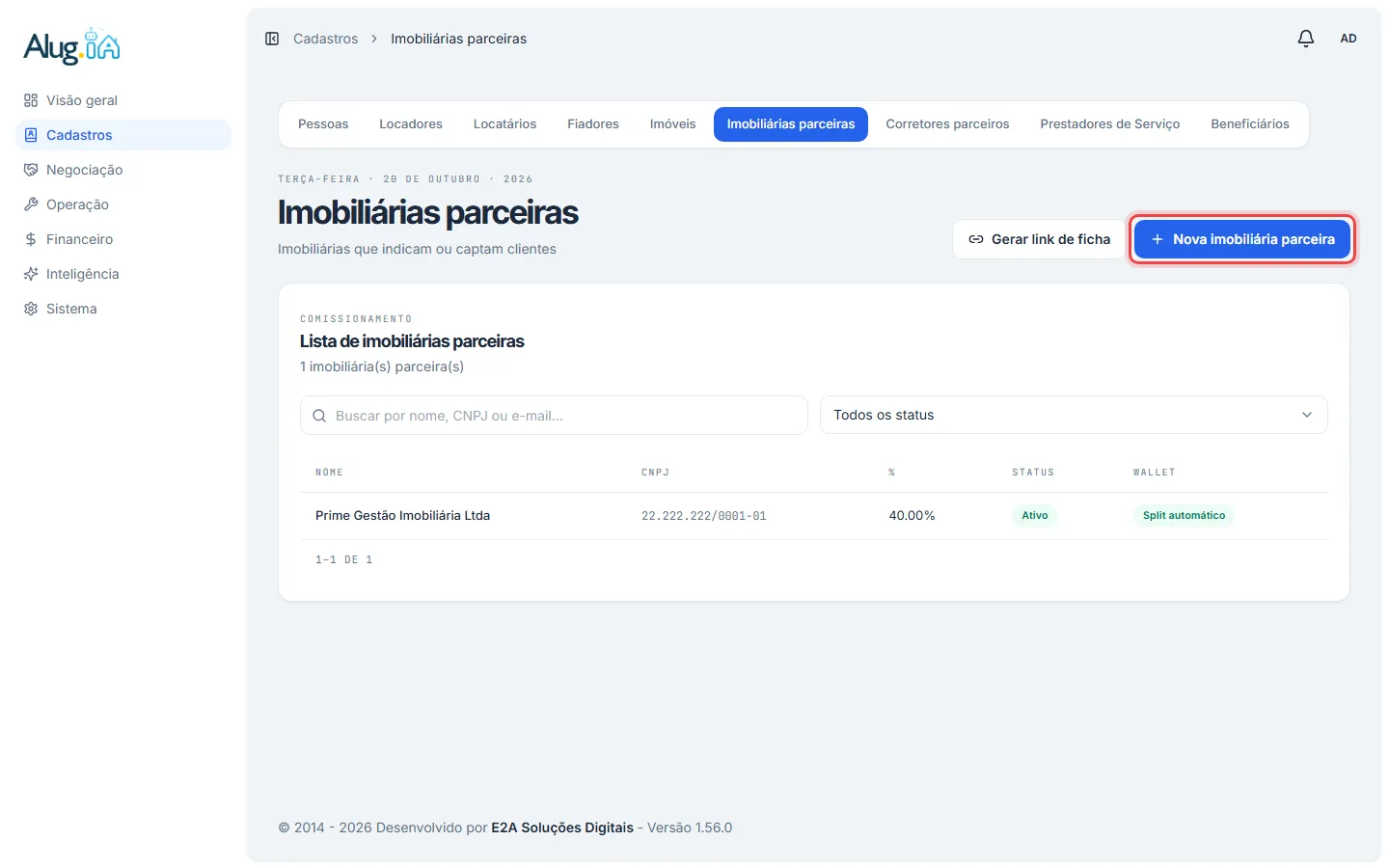The image size is (1389, 868).
Task: Switch to the Locadores tab
Action: point(411,124)
